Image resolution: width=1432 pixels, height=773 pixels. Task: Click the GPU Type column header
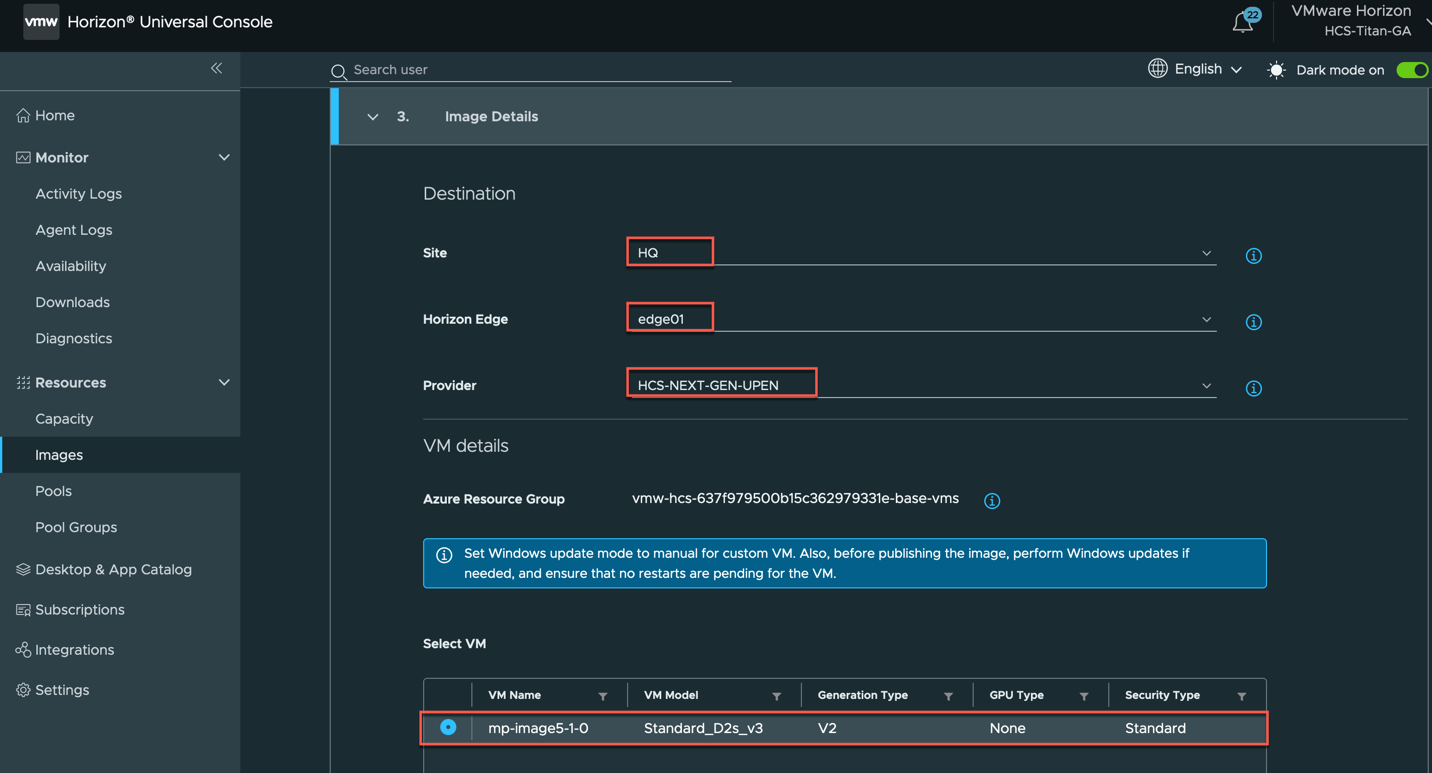pyautogui.click(x=1017, y=695)
